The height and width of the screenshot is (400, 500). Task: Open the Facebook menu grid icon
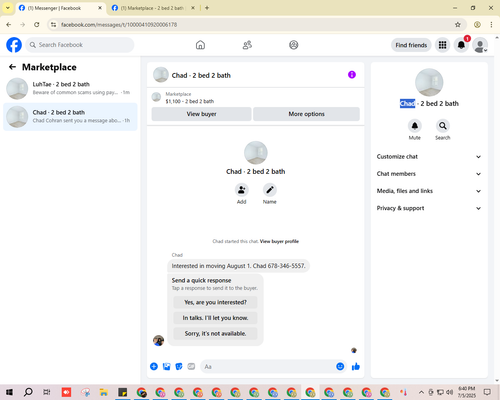(442, 45)
